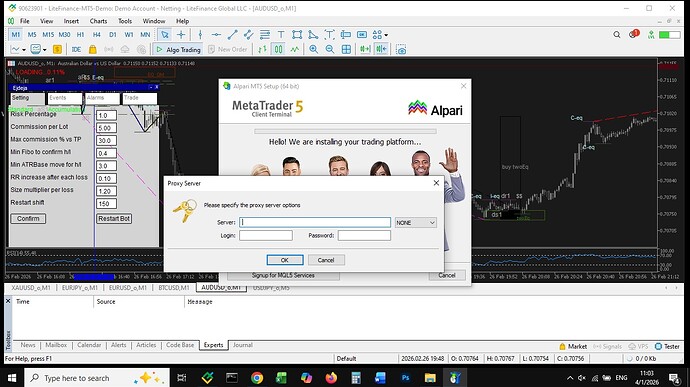Open Events tab in Ejdeja panel
The image size is (690, 387).
pos(65,98)
